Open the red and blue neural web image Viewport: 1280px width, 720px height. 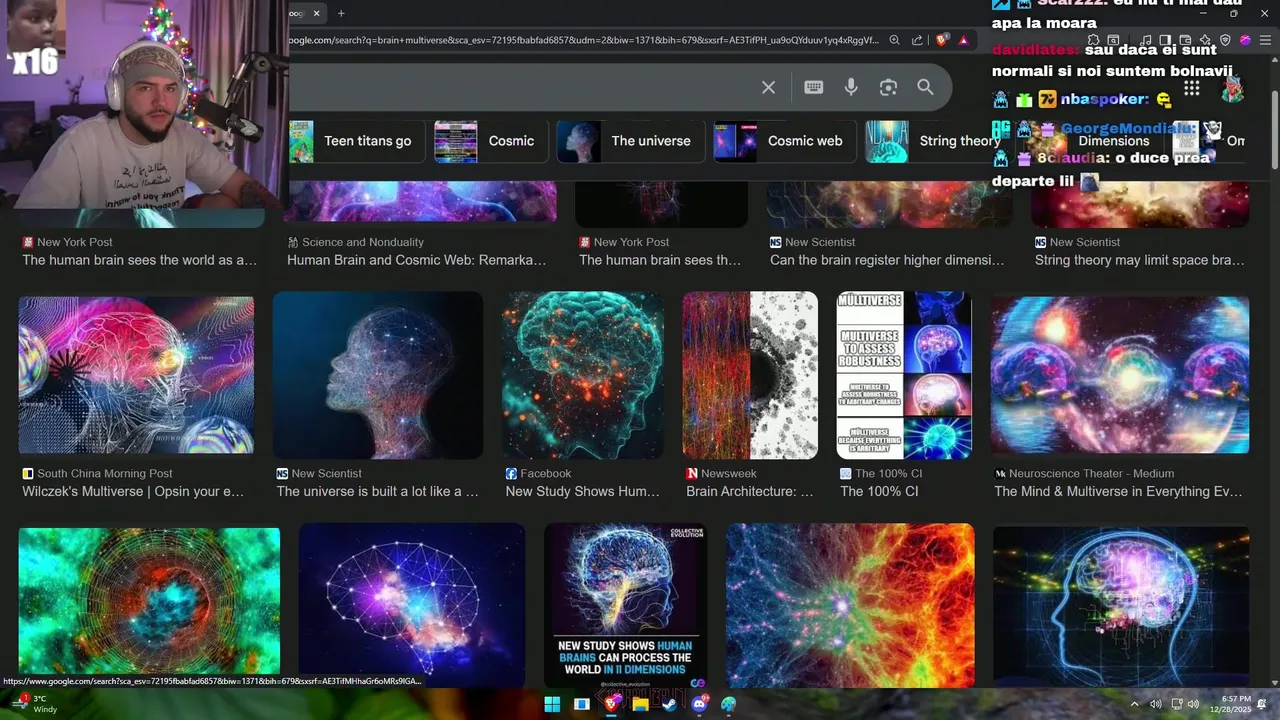(x=850, y=607)
